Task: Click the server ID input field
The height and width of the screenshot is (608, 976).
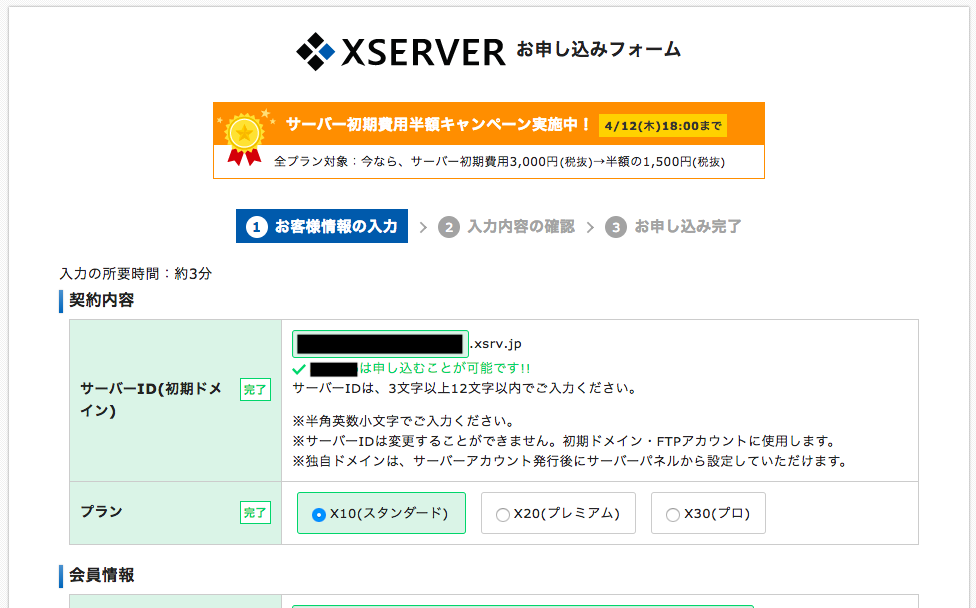Action: click(x=380, y=344)
